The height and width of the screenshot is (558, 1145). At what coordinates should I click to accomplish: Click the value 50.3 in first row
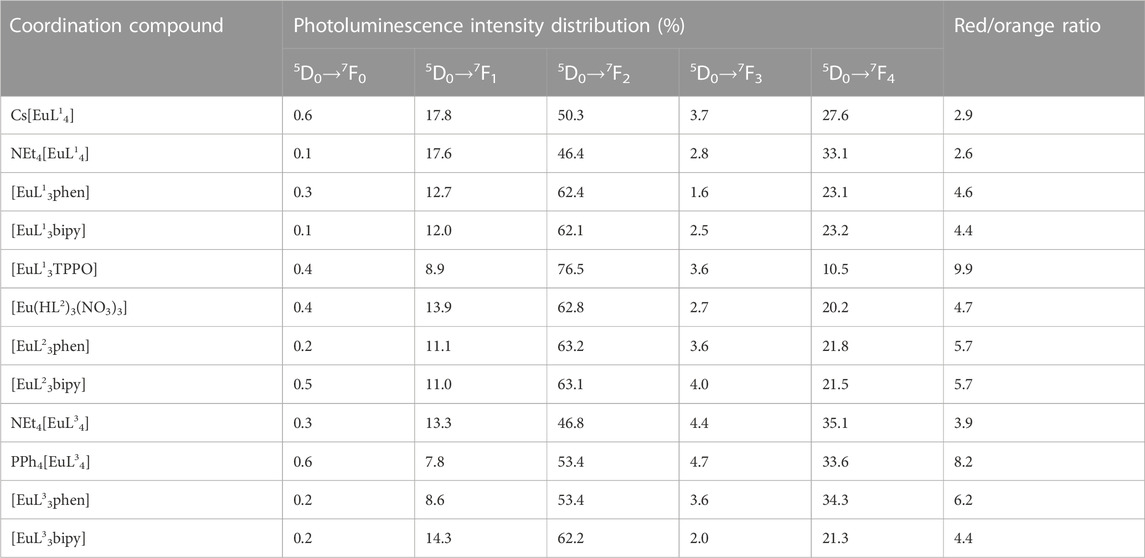[x=569, y=115]
